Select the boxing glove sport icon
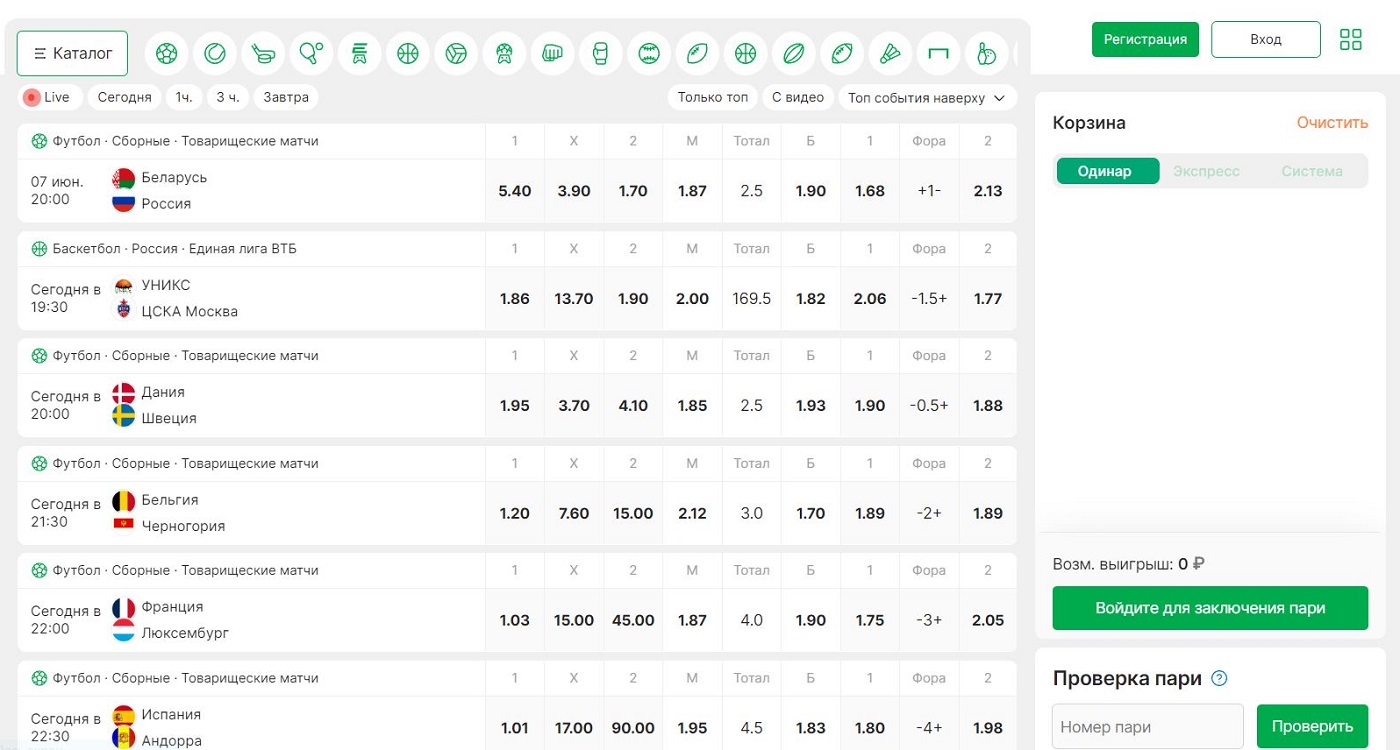The height and width of the screenshot is (750, 1400). [x=600, y=53]
